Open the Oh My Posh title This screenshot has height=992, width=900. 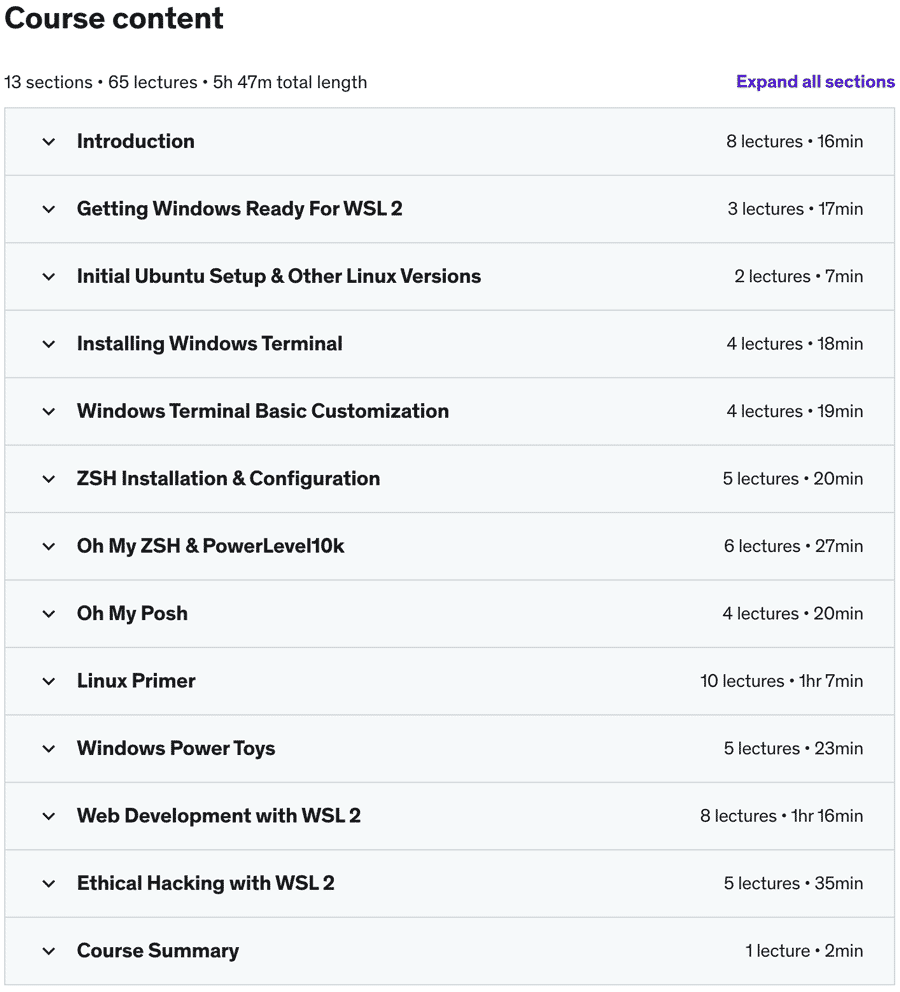tap(132, 614)
